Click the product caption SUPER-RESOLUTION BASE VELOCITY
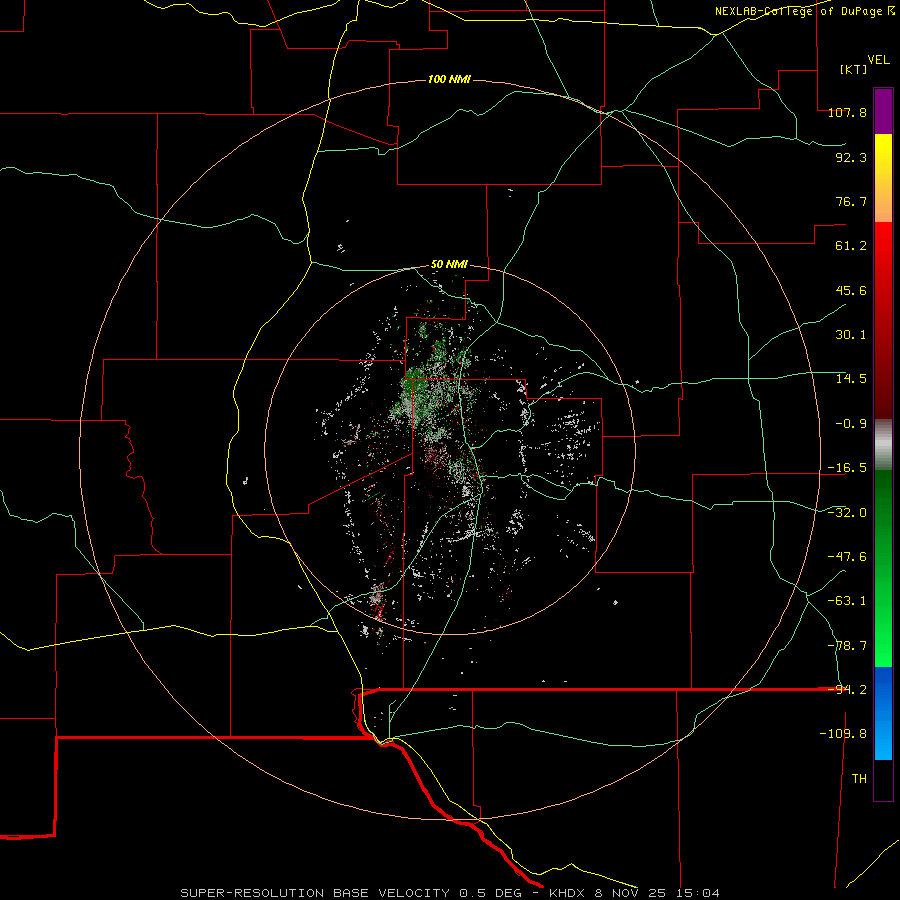The height and width of the screenshot is (900, 900). [x=315, y=893]
